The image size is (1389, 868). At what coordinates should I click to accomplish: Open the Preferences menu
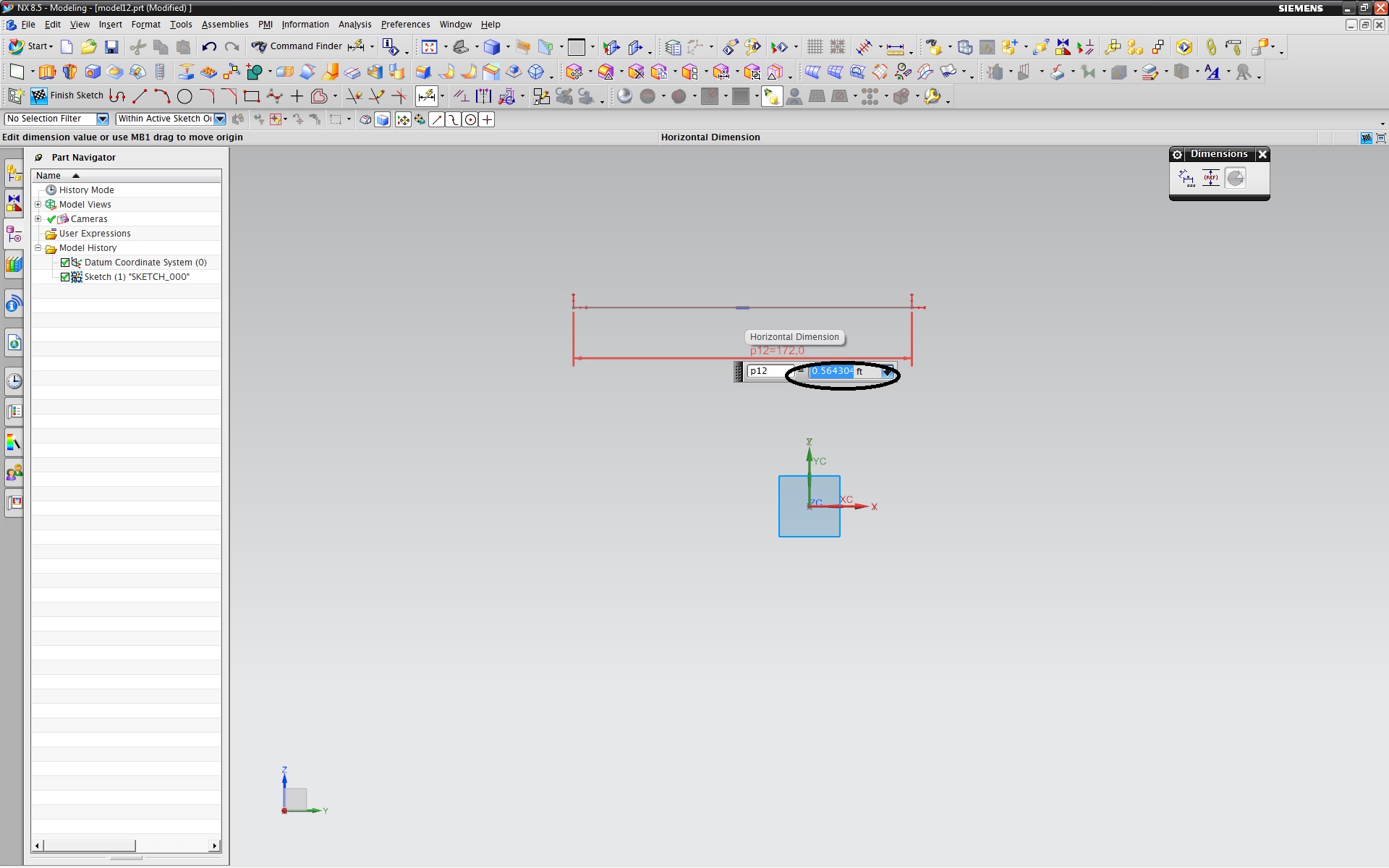click(405, 25)
